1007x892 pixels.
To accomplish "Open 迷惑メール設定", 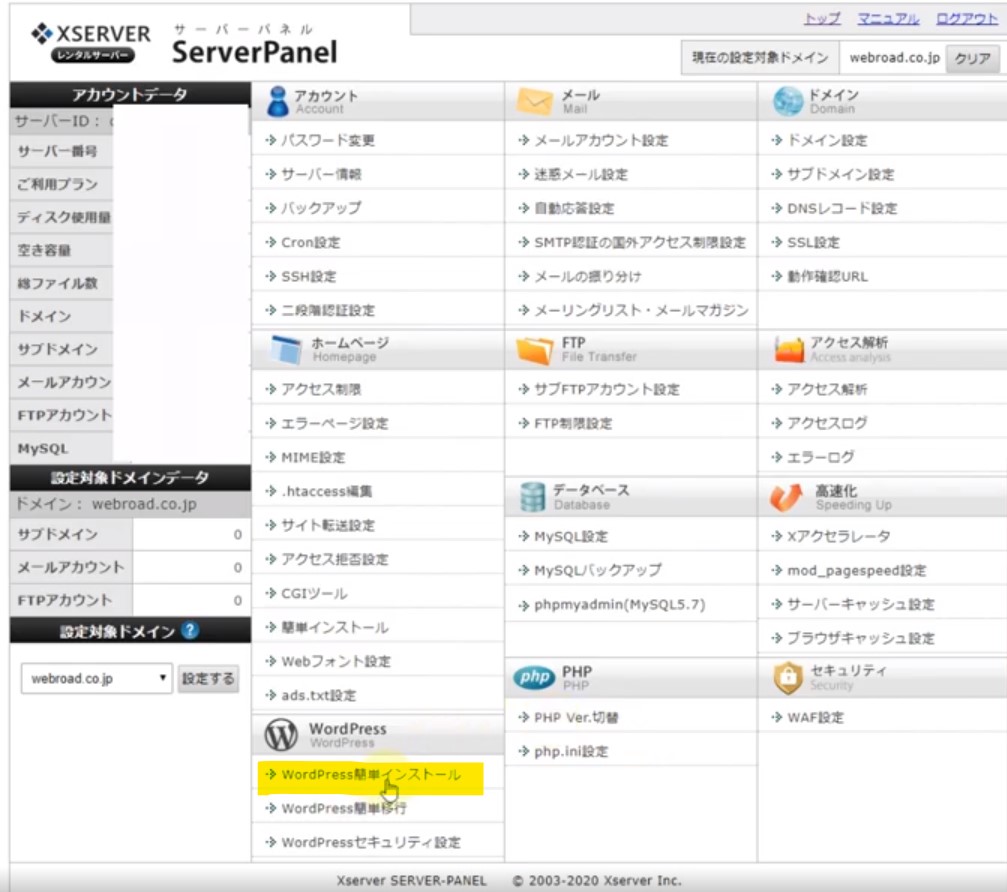I will click(x=581, y=174).
